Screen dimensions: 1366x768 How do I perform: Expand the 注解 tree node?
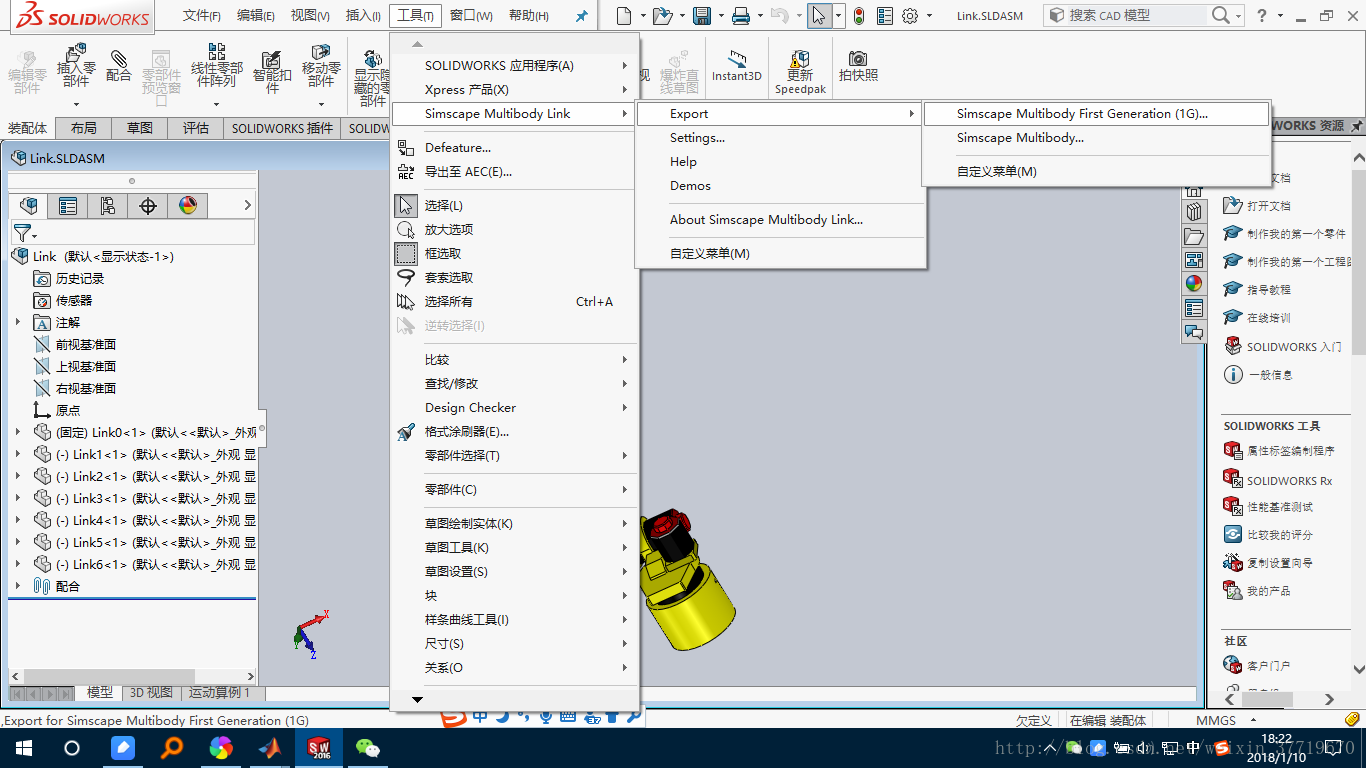(x=17, y=322)
